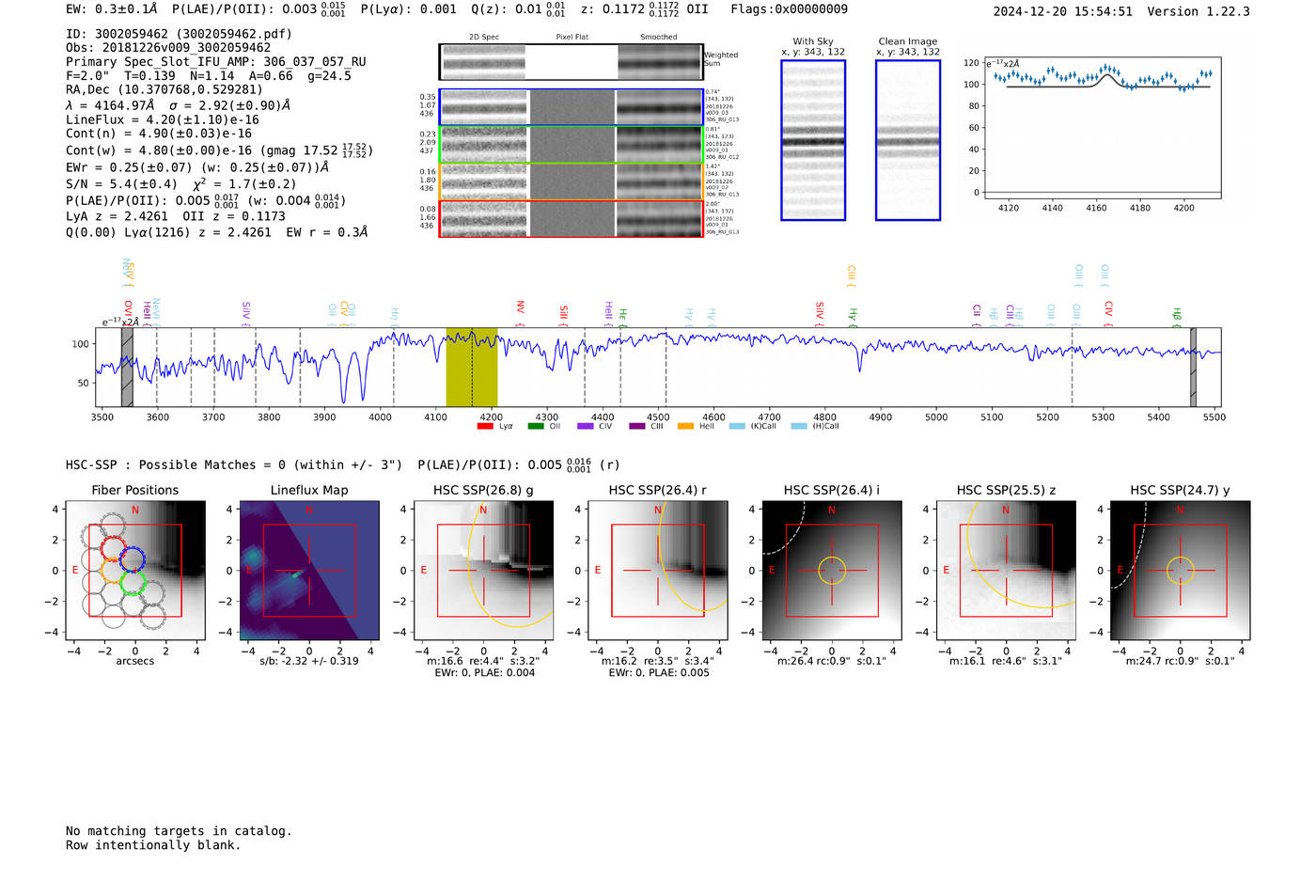
Task: Click the 'No matching targets in catalog.' message
Action: tap(179, 831)
